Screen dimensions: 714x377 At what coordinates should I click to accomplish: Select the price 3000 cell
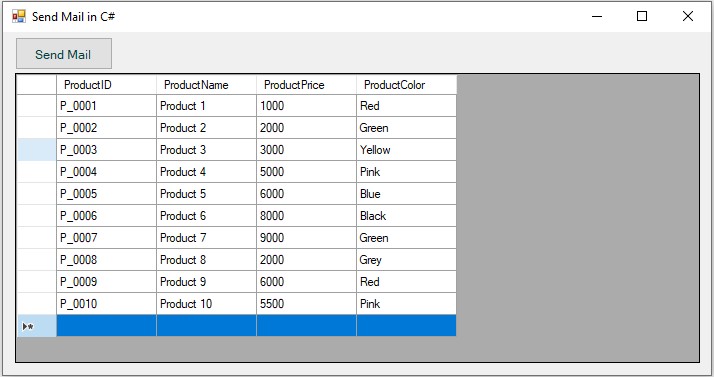point(307,150)
